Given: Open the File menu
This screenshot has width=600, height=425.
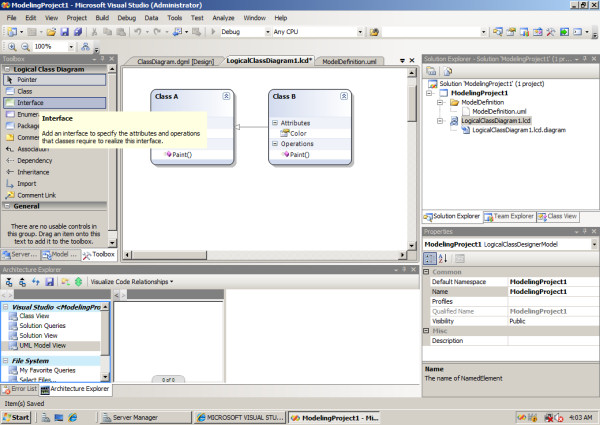Looking at the screenshot, I should [11, 18].
